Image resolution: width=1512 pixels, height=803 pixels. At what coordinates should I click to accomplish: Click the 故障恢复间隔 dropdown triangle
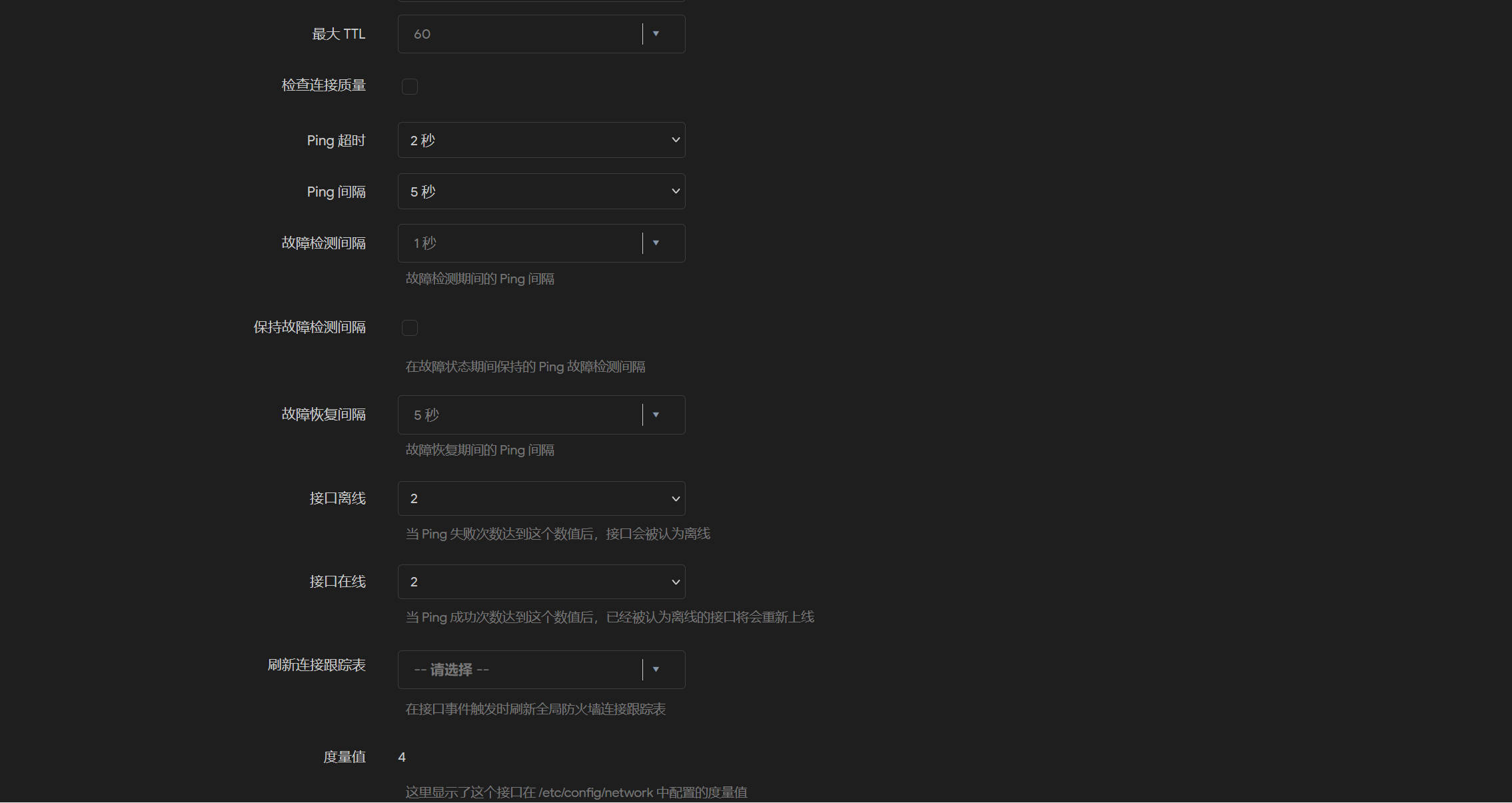pyautogui.click(x=656, y=414)
